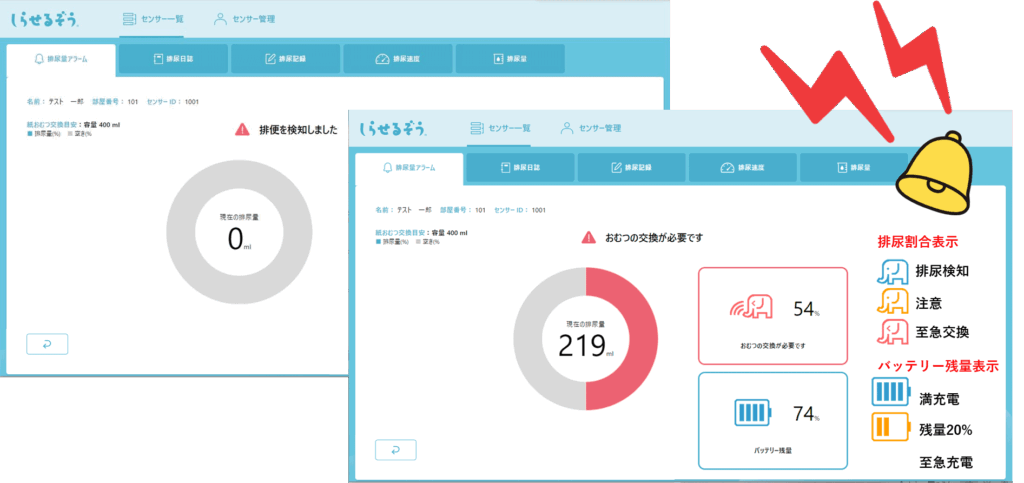1024x483 pixels.
Task: Click back arrow button in front window
Action: (396, 450)
